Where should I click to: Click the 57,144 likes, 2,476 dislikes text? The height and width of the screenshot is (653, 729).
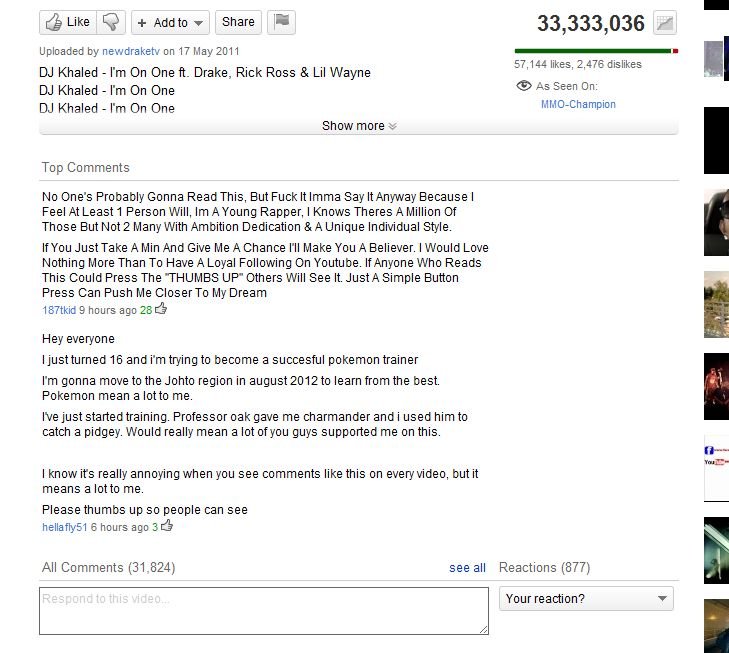578,64
